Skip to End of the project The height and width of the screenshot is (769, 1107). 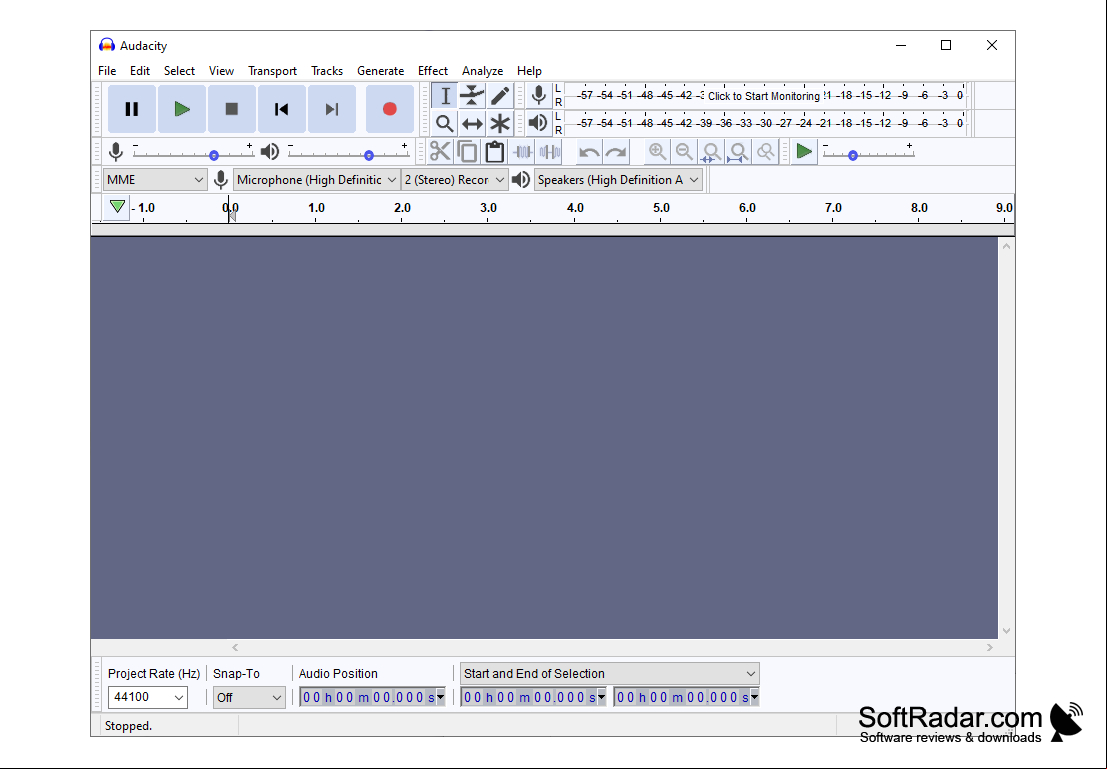coord(332,109)
